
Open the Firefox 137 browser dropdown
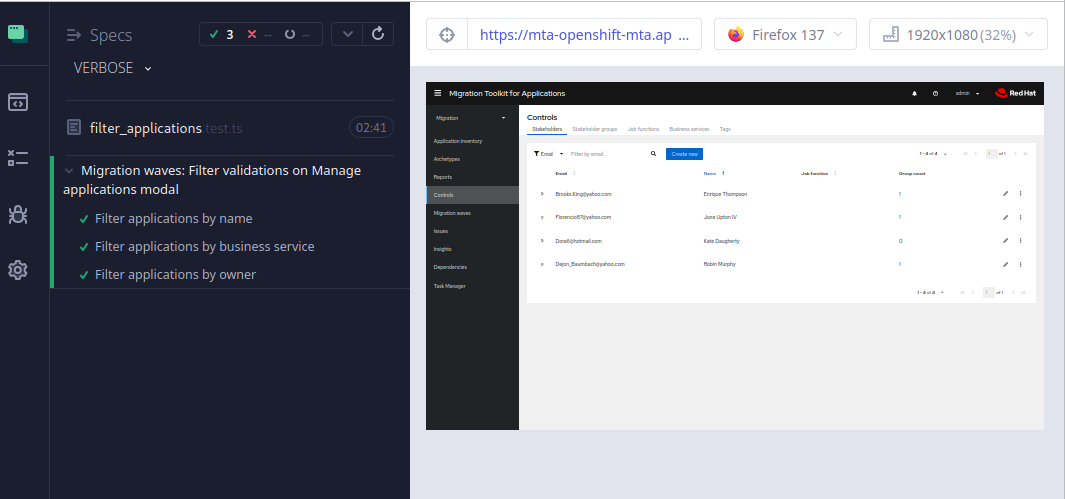786,34
